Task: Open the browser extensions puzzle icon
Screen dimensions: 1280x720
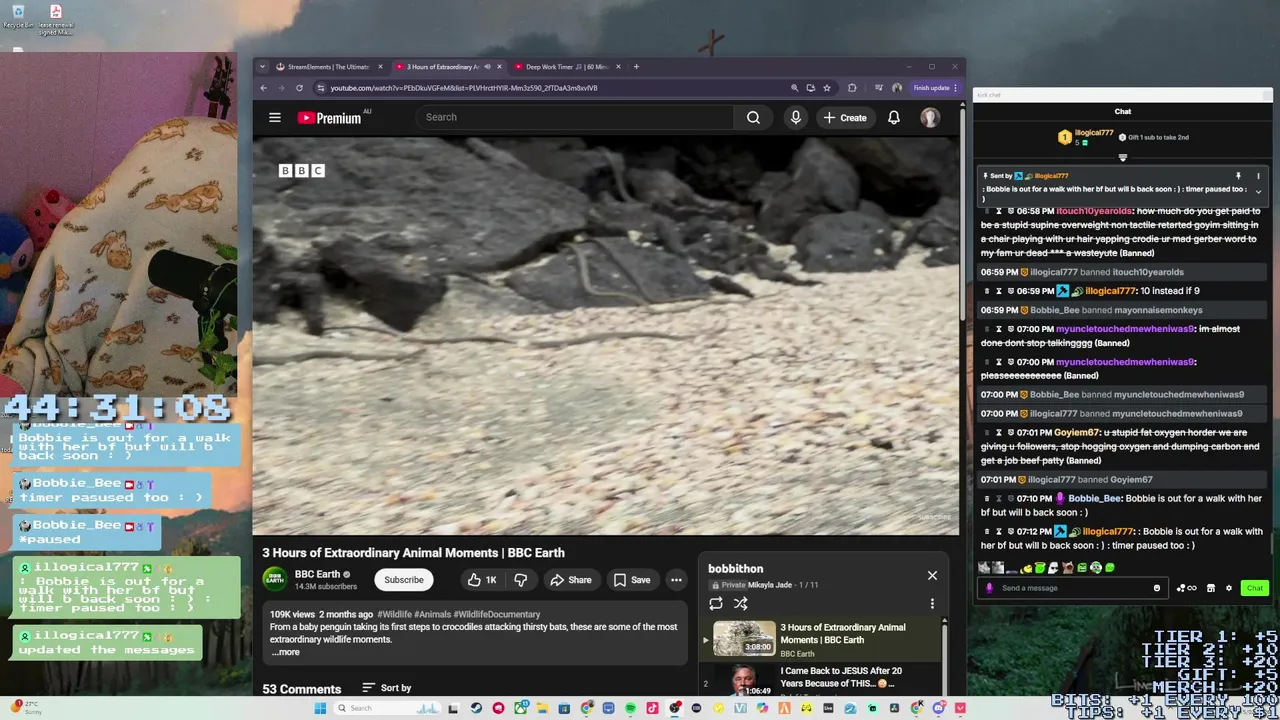Action: (x=852, y=88)
